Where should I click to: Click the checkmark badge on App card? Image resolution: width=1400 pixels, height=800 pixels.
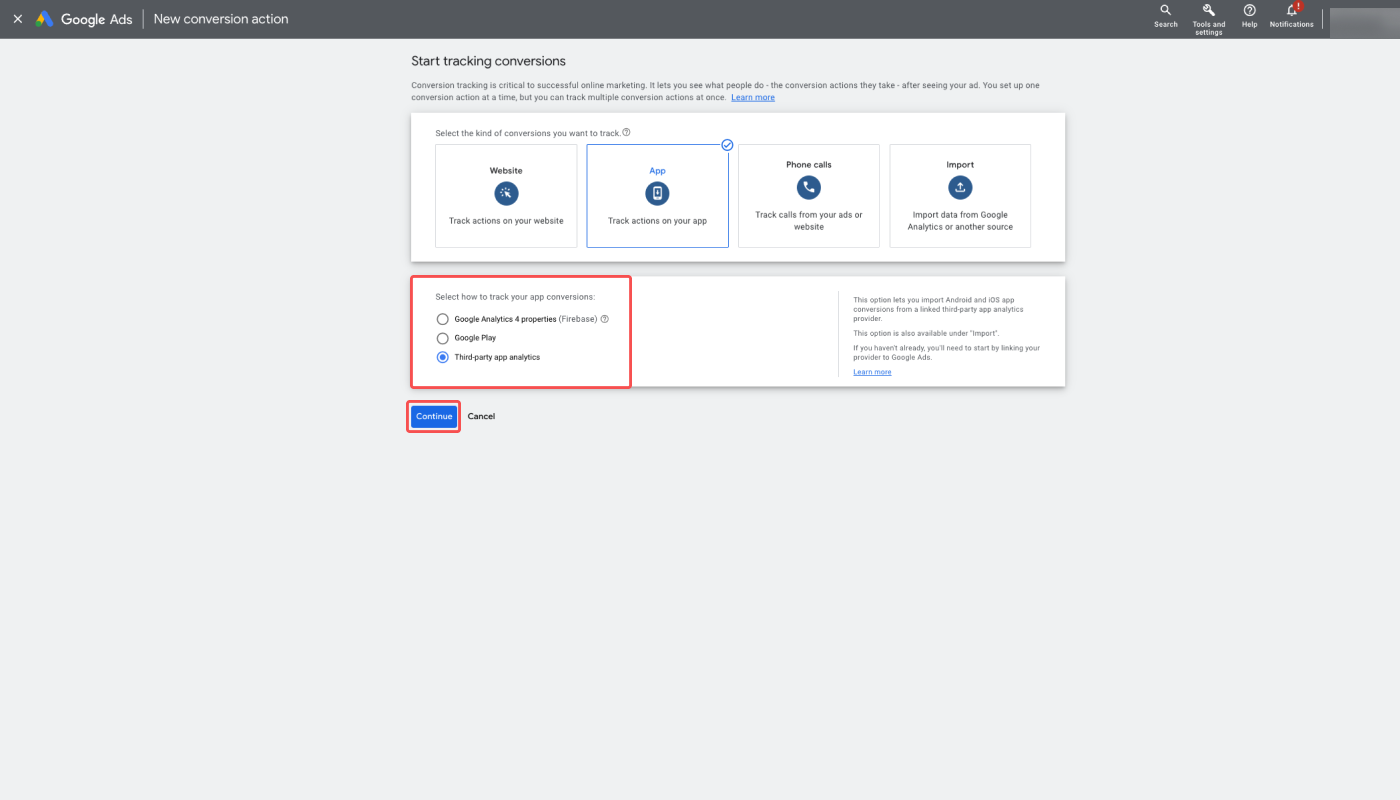pos(727,145)
